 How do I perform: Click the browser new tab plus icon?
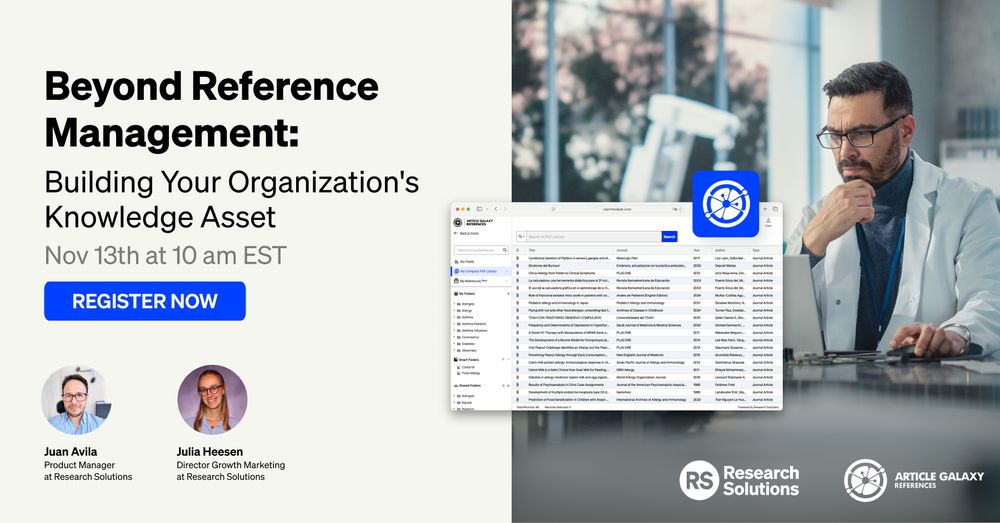765,209
